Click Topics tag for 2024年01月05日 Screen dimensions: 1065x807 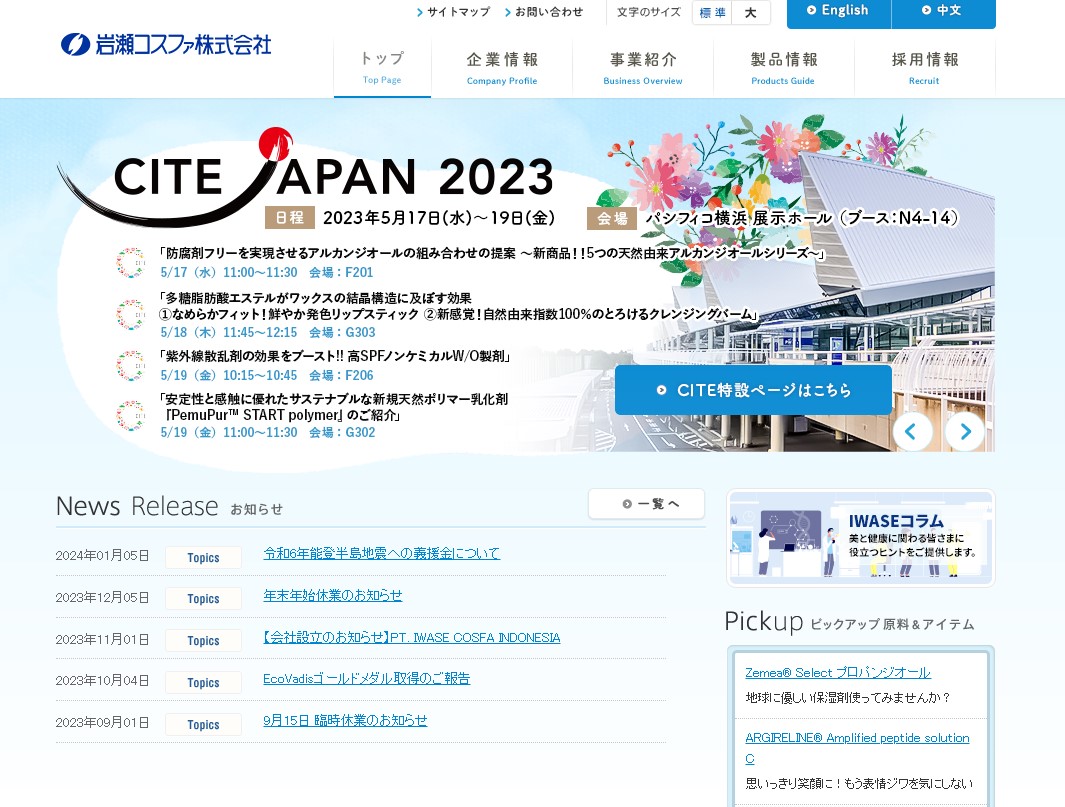203,557
